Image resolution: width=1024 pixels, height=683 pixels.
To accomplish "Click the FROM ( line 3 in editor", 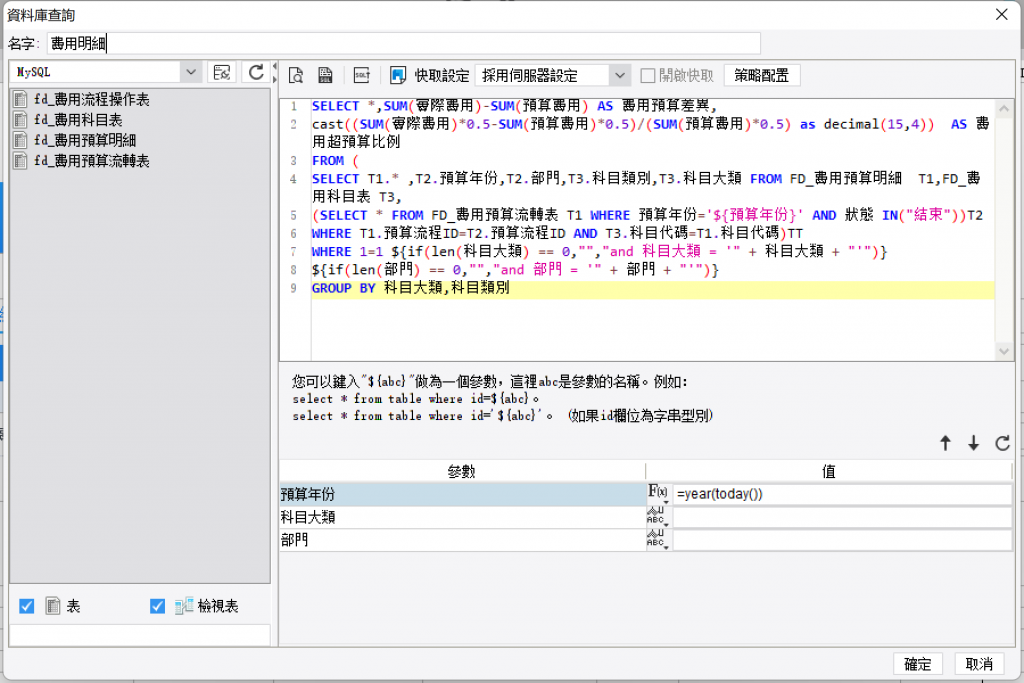I will point(335,161).
